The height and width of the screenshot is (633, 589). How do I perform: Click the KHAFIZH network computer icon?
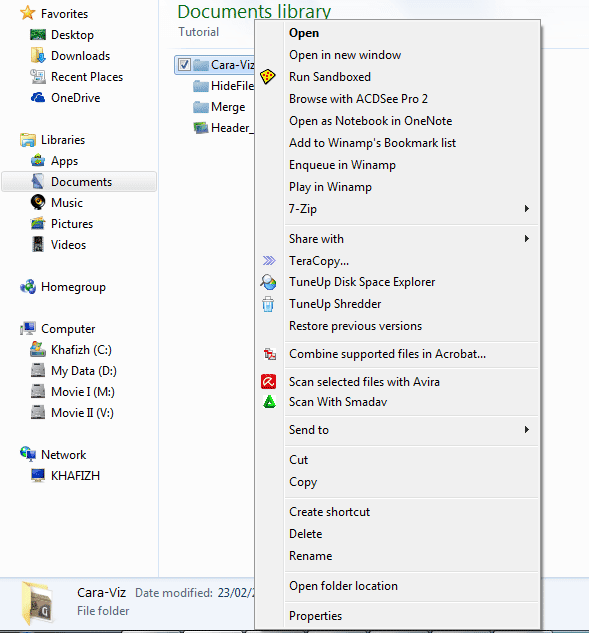click(38, 476)
